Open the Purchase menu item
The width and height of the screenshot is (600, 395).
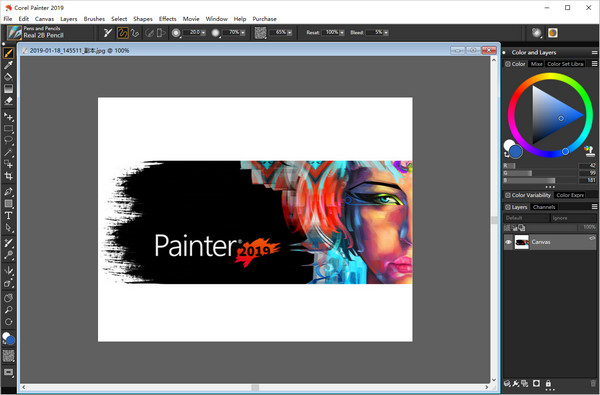click(264, 19)
